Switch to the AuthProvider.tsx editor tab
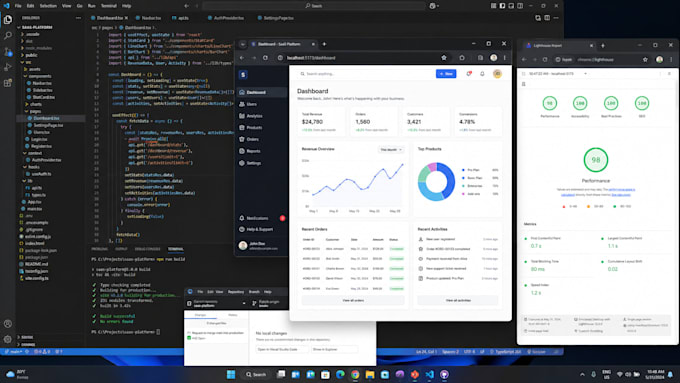The image size is (680, 383). [226, 18]
